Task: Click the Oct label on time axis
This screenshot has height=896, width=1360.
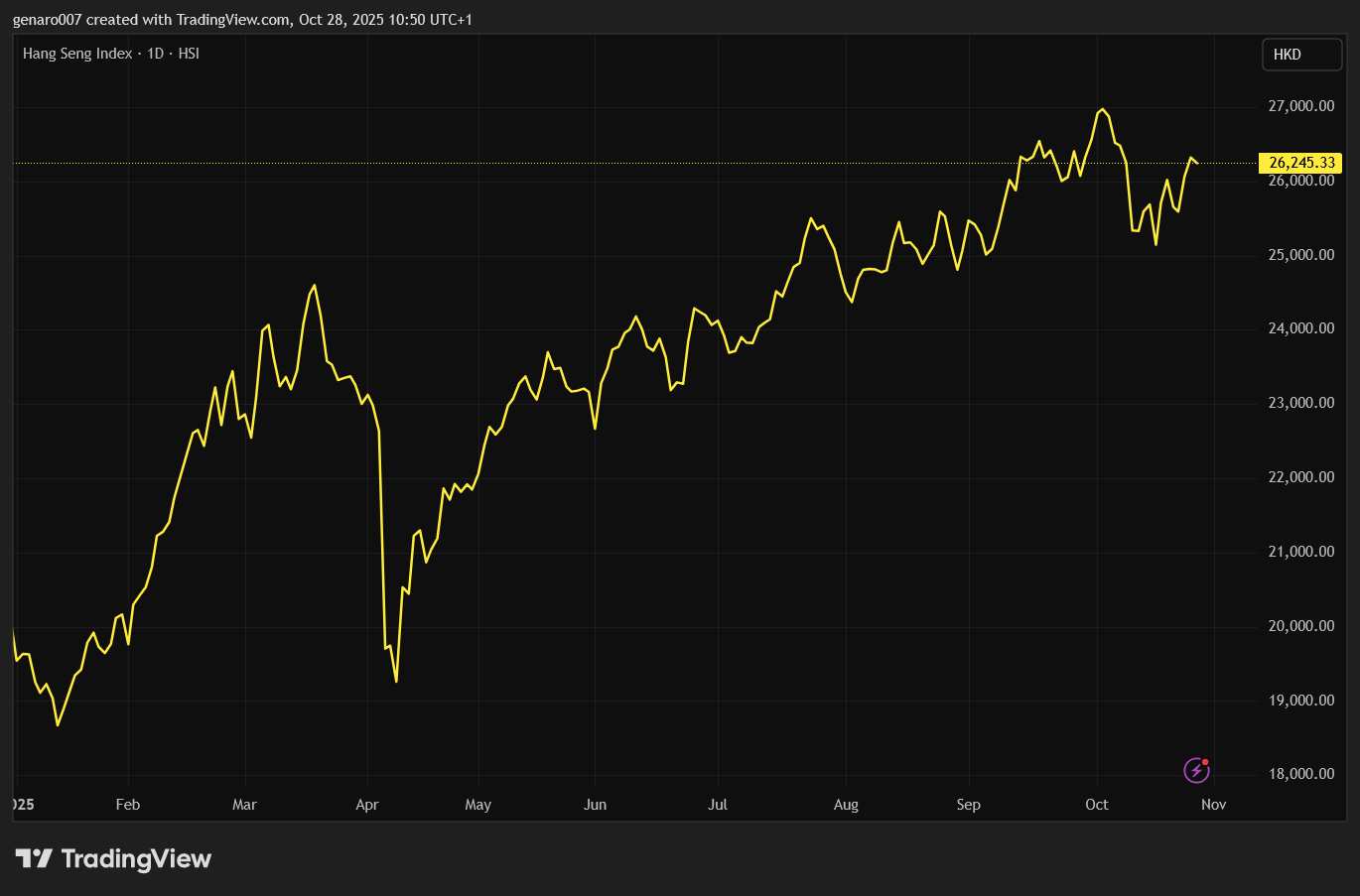Action: pos(1097,805)
